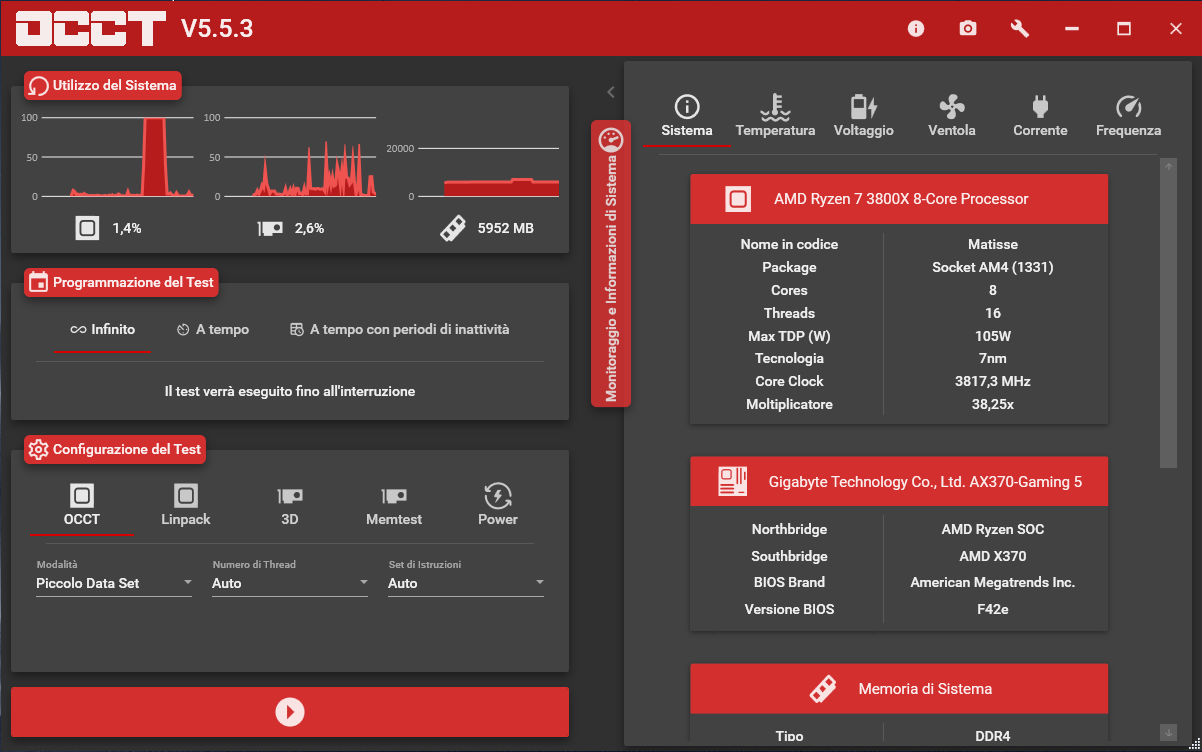Viewport: 1202px width, 752px height.
Task: Open settings via the wrench icon
Action: (1020, 29)
